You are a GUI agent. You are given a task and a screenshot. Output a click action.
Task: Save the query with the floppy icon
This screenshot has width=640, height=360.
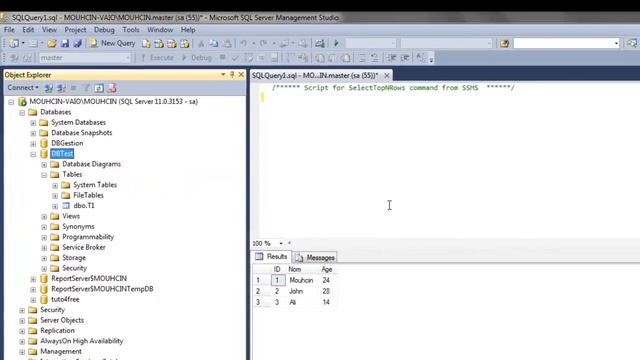[x=64, y=43]
